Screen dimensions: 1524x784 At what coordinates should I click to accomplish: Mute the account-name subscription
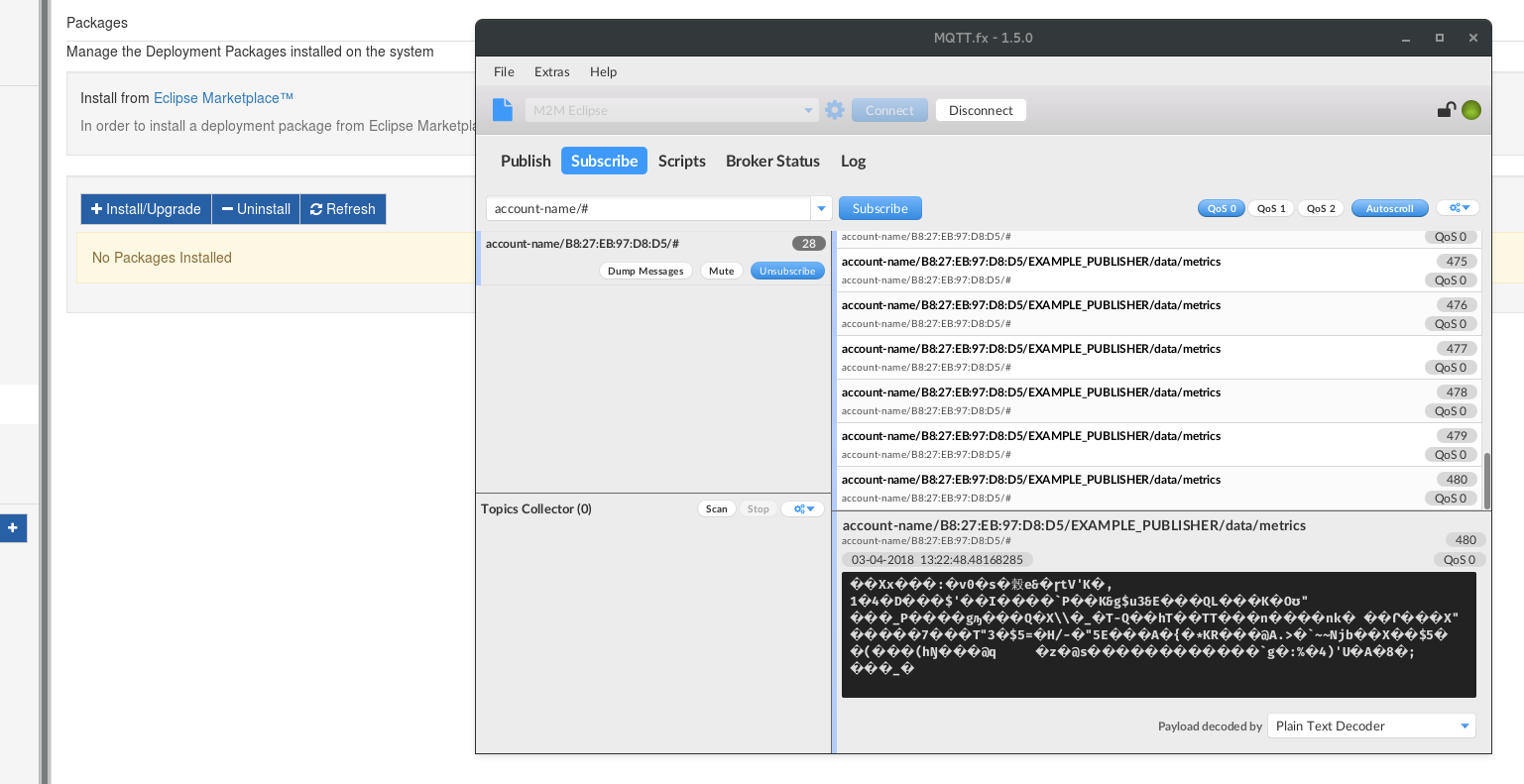pyautogui.click(x=721, y=271)
